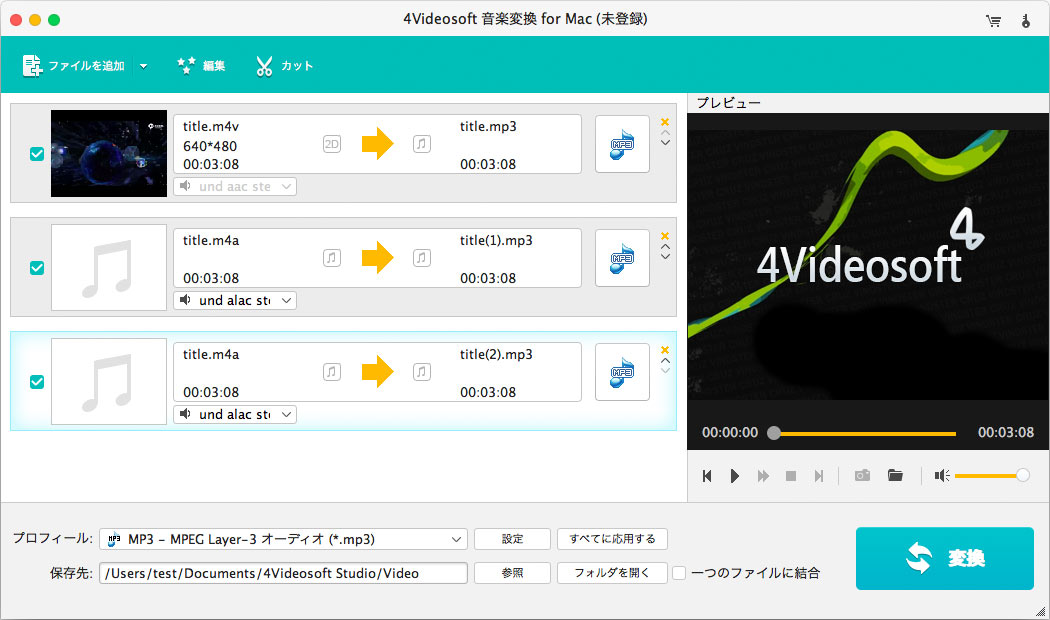This screenshot has width=1050, height=620.
Task: Click the output audio icon in title(2).mp3 row
Action: (422, 372)
